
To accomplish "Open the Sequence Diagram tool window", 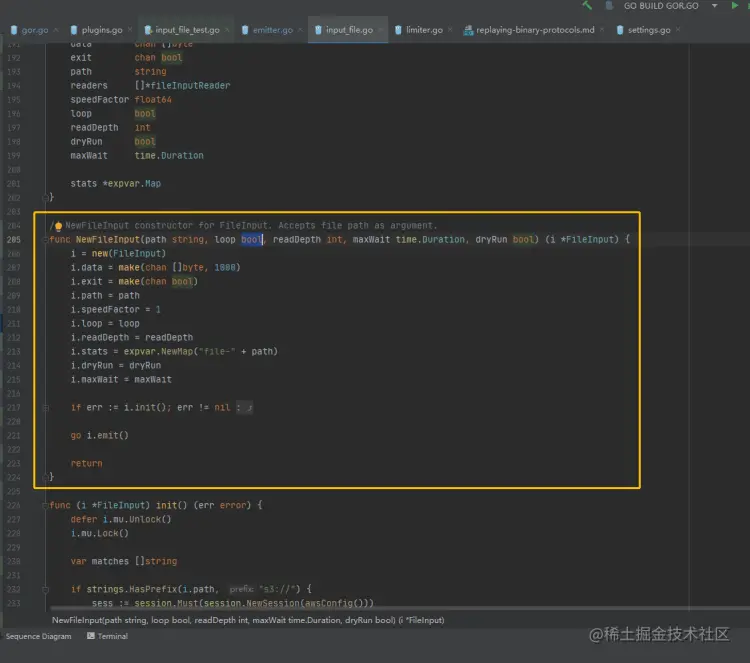I will [38, 636].
